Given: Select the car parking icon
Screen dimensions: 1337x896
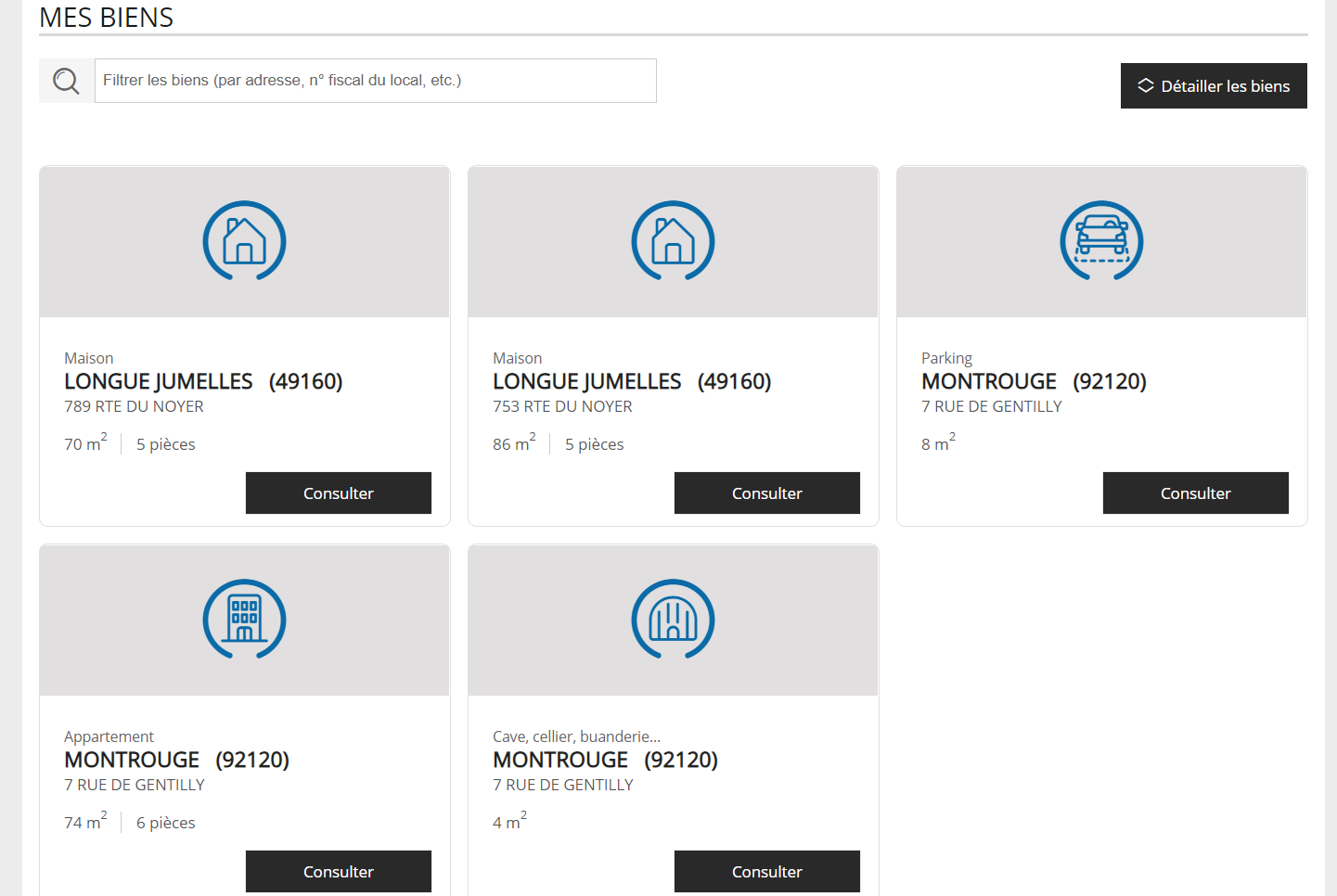Looking at the screenshot, I should 1101,241.
